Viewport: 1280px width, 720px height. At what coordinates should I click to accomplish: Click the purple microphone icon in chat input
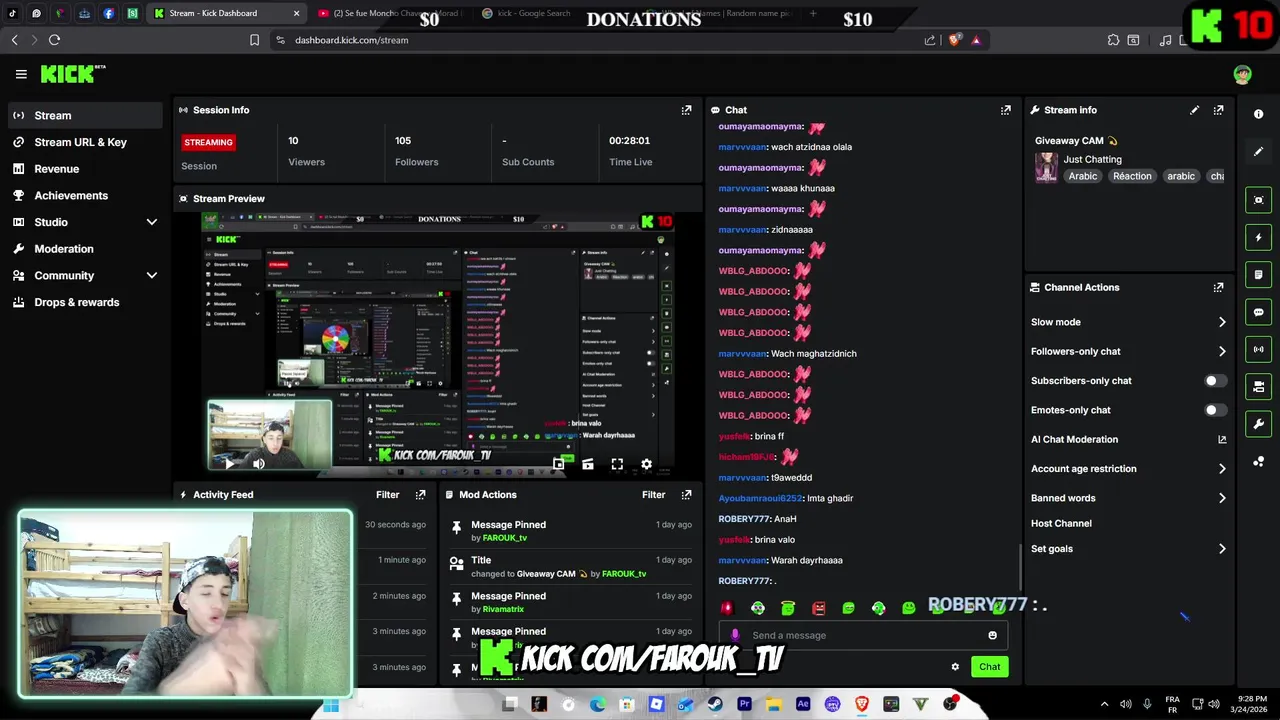click(x=735, y=635)
